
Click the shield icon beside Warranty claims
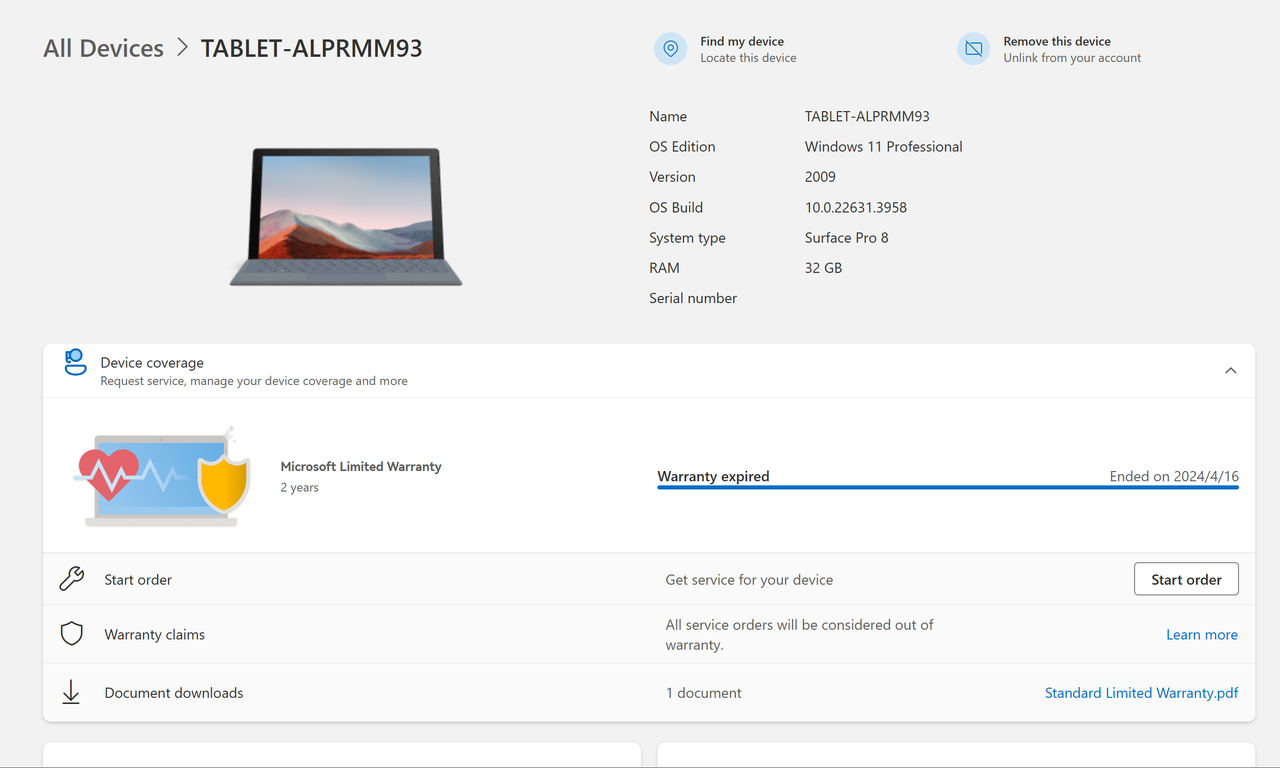72,634
